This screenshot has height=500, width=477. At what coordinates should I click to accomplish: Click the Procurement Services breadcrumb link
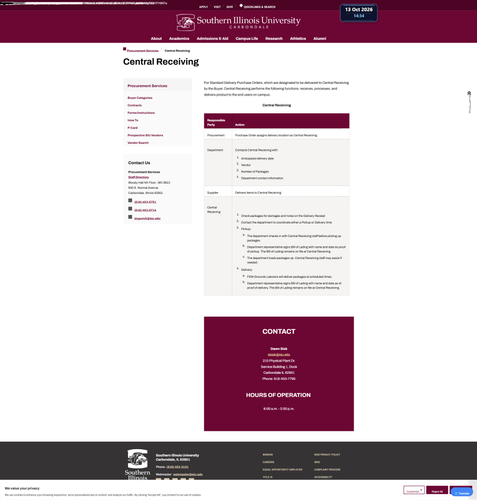tap(143, 51)
